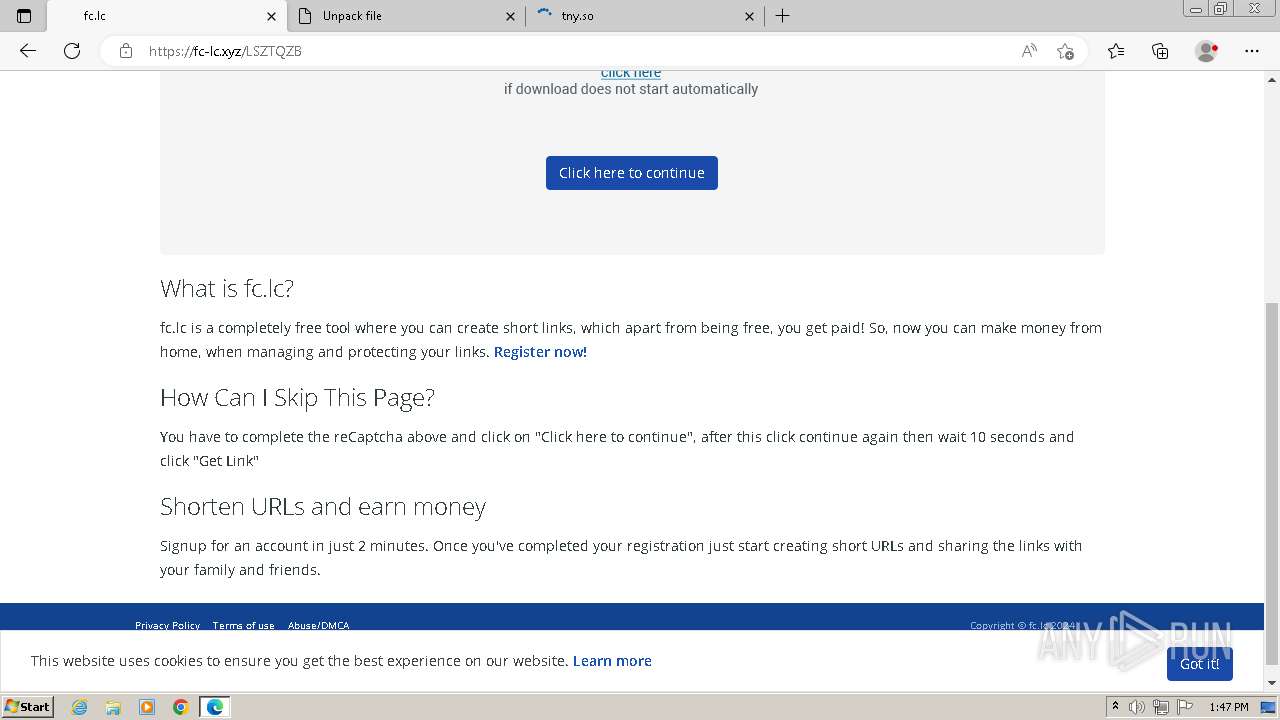Click the vertical page scrollbar thumb
The image size is (1280, 720).
(1272, 483)
